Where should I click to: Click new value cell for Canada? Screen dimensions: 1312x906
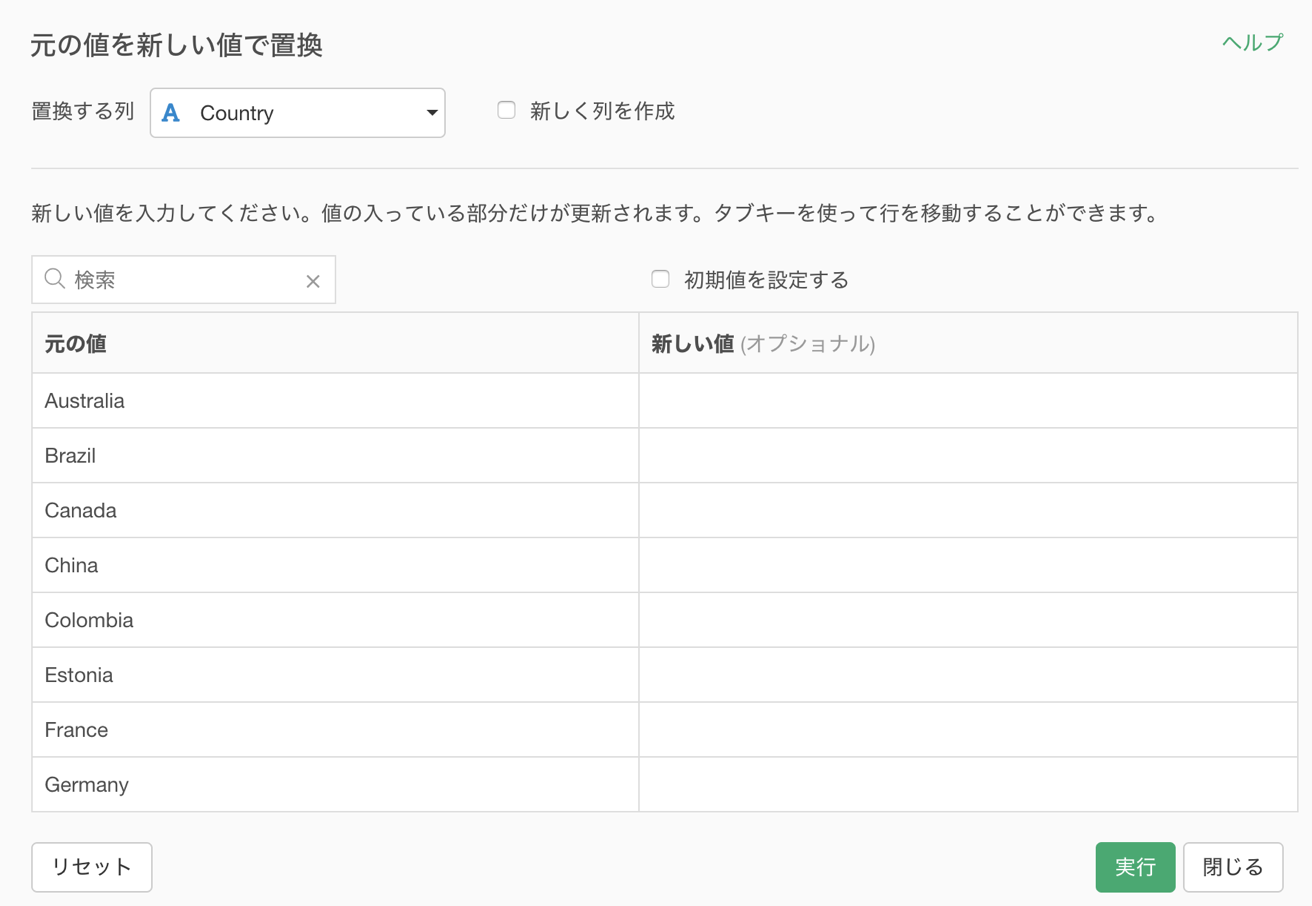point(968,511)
